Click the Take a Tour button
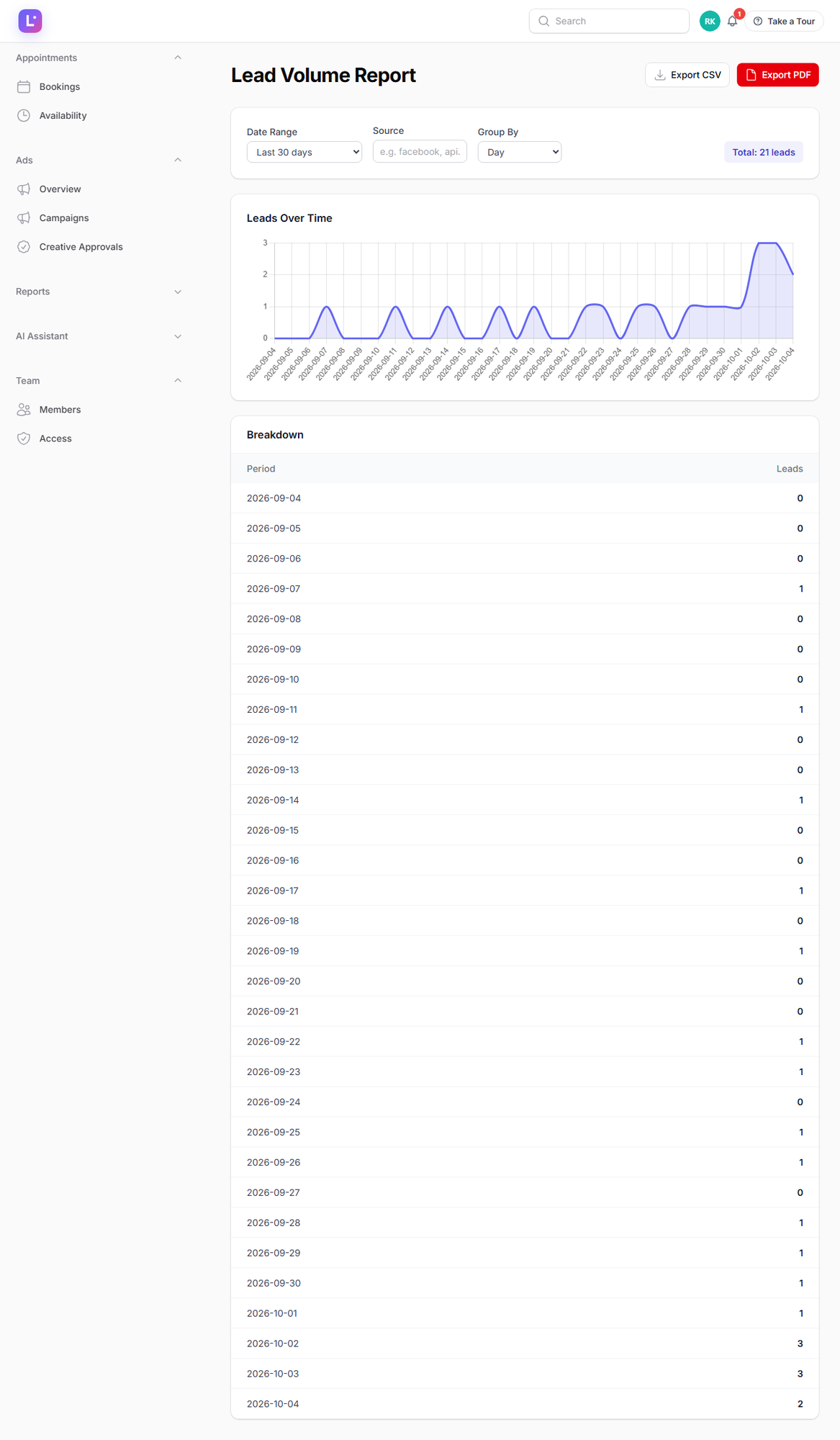This screenshot has width=840, height=1440. [x=784, y=22]
